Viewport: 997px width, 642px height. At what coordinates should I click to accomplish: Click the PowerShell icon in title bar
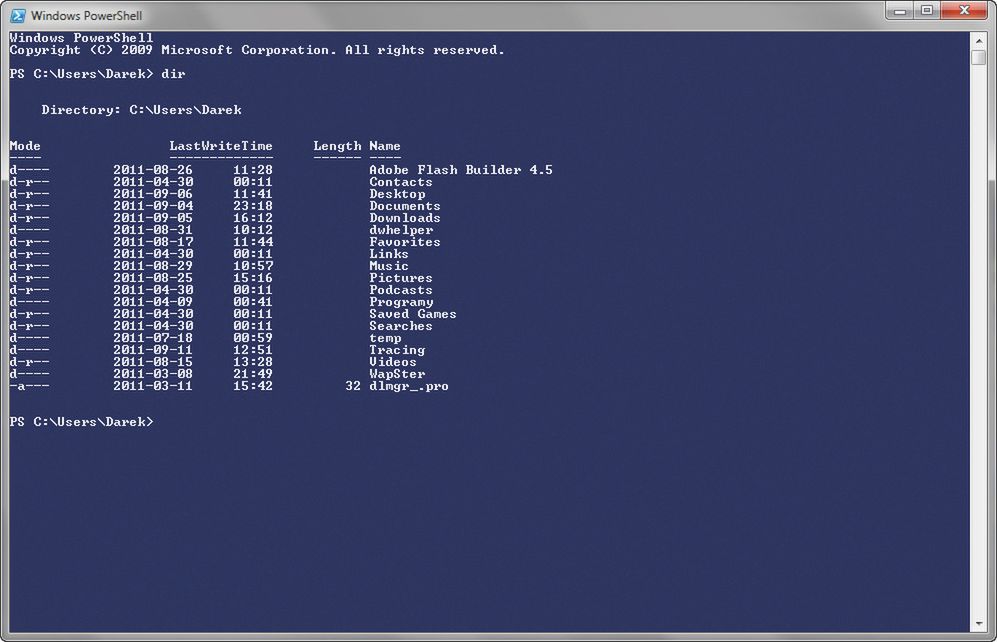point(18,15)
